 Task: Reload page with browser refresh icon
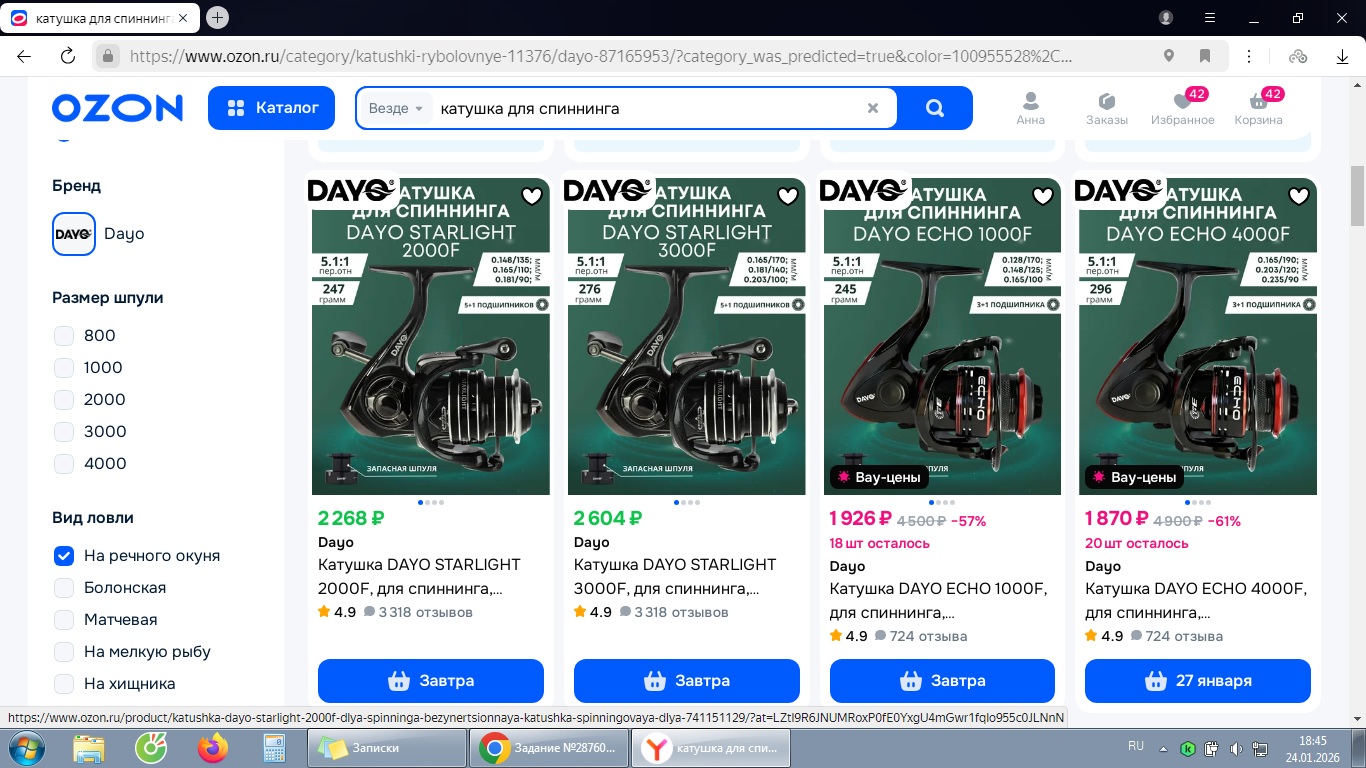point(68,56)
